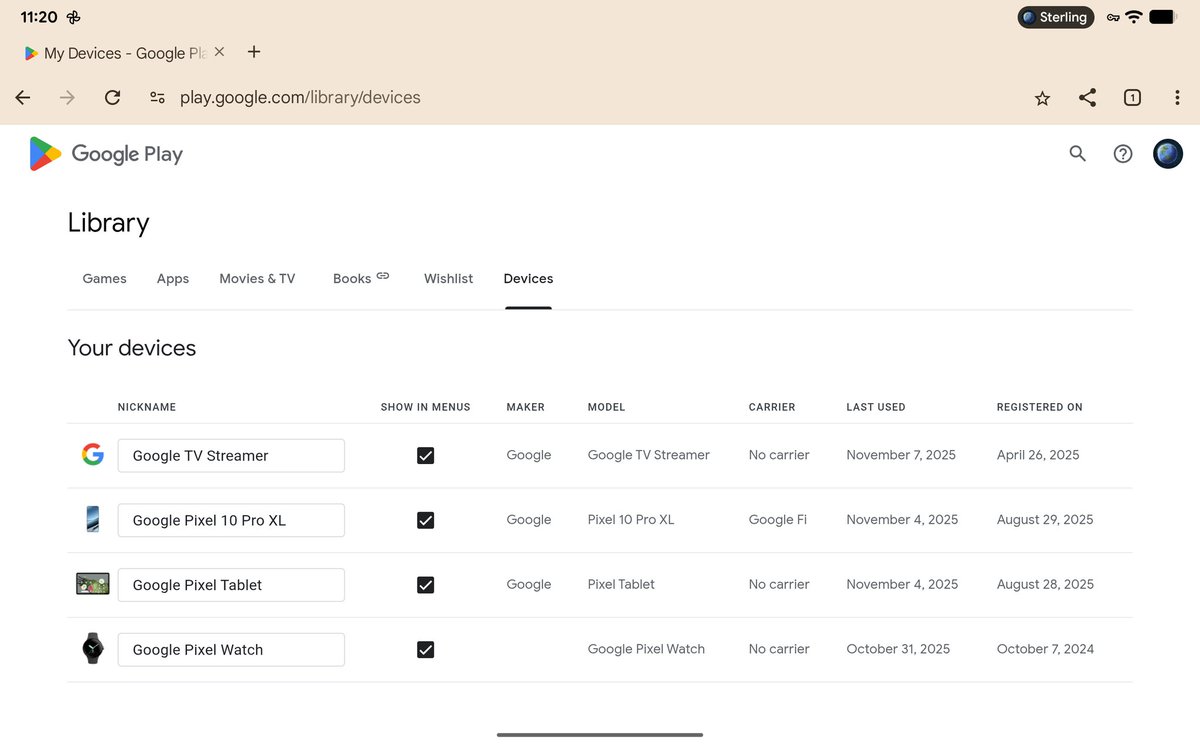1200x750 pixels.
Task: Tap the pinwheel notification icon beside the clock
Action: coord(74,18)
